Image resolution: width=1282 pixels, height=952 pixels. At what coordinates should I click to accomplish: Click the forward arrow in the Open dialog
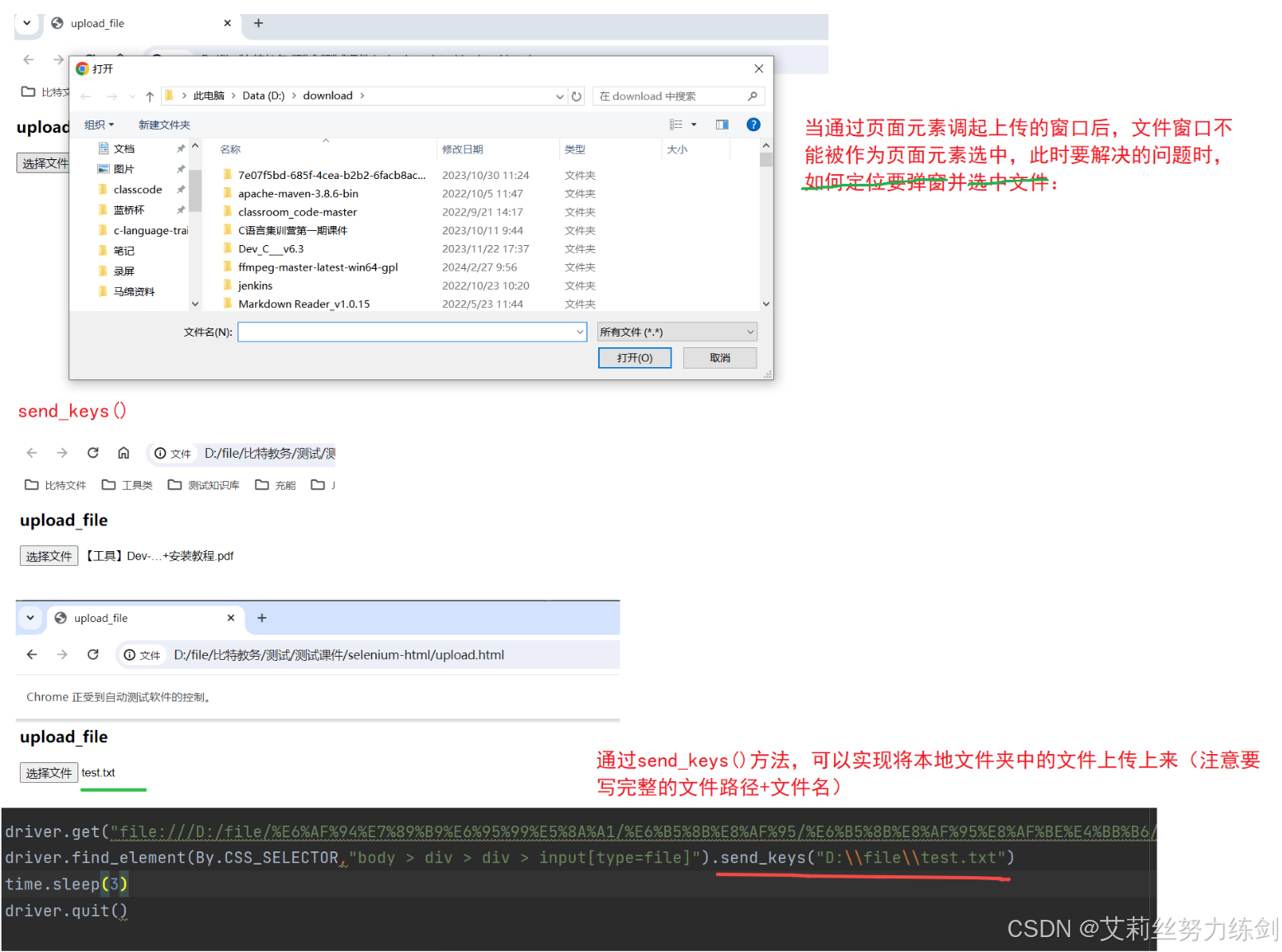pyautogui.click(x=111, y=97)
